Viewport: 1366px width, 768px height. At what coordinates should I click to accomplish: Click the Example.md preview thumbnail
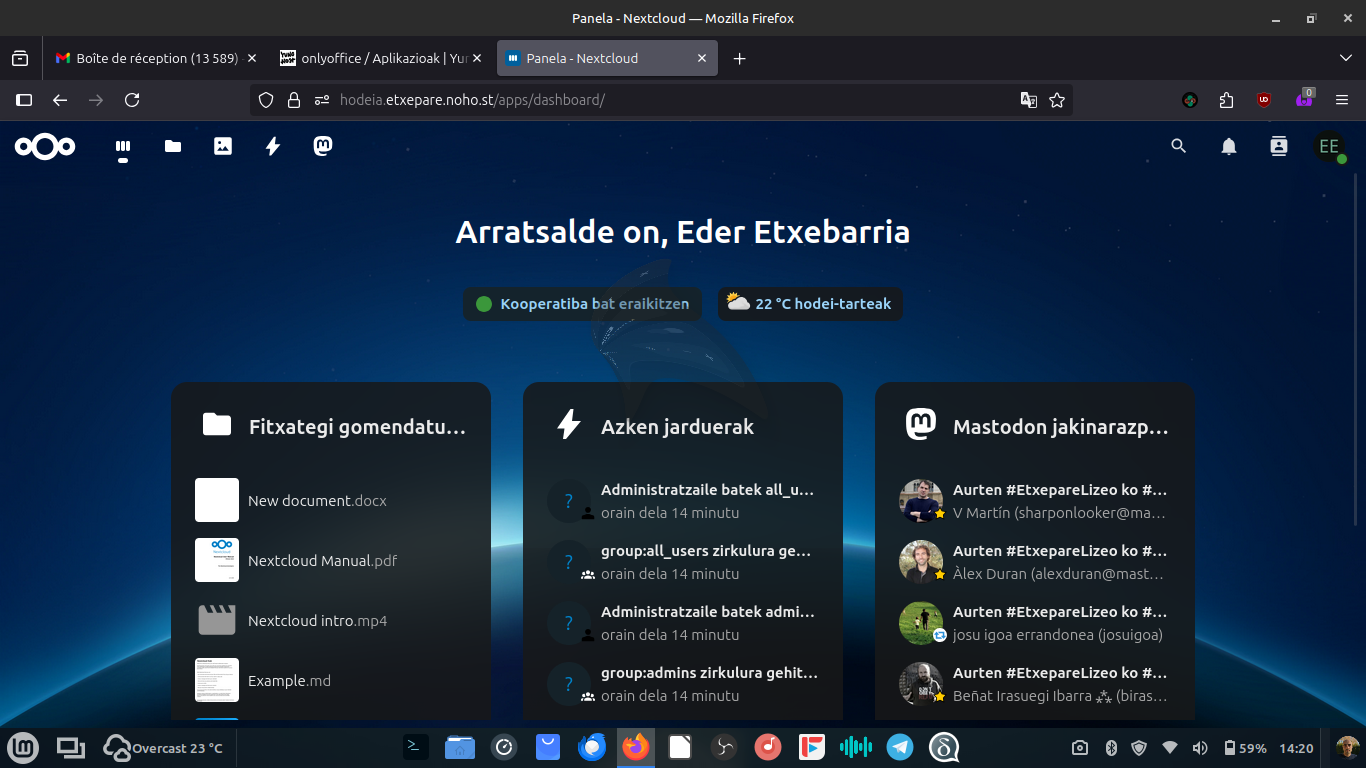tap(217, 680)
